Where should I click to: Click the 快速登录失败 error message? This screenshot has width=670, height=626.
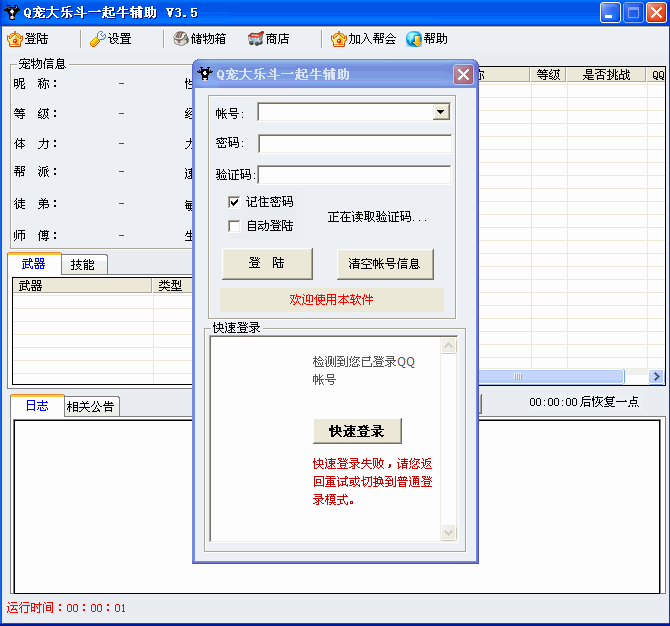click(x=373, y=482)
